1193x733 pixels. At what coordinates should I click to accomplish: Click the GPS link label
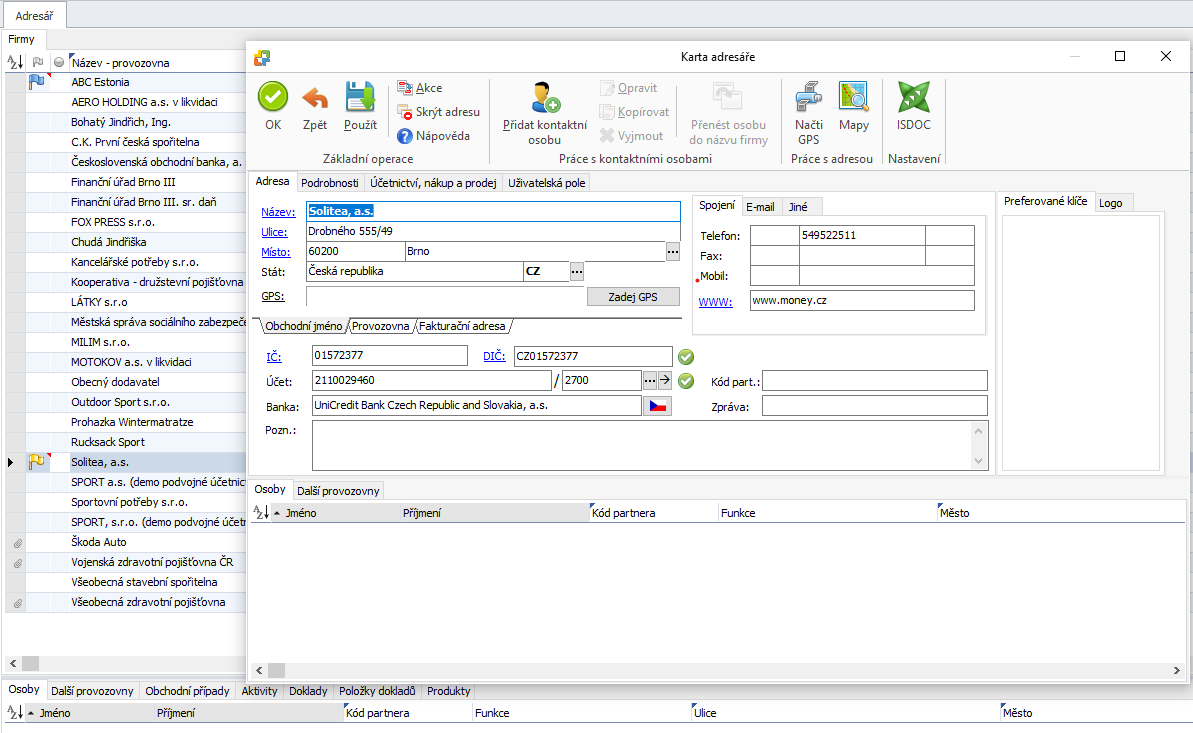click(272, 296)
